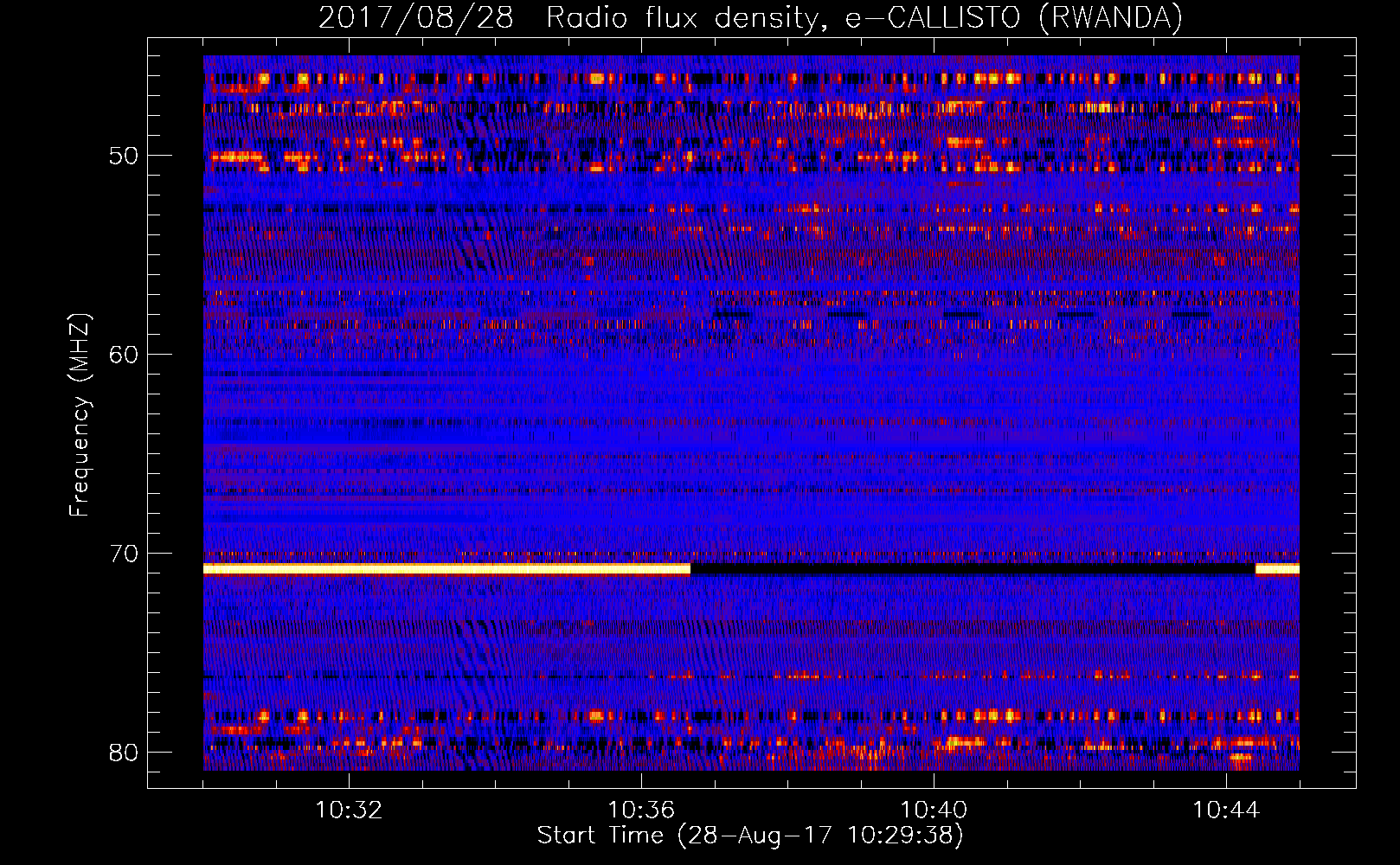Click the 'e-CALLISTO (RWANDA)' title text
Image resolution: width=1400 pixels, height=865 pixels.
1014,18
